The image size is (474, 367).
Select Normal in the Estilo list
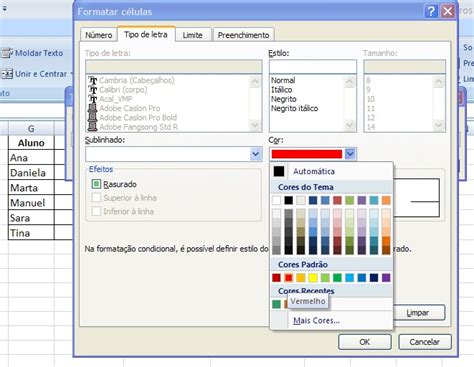click(283, 80)
